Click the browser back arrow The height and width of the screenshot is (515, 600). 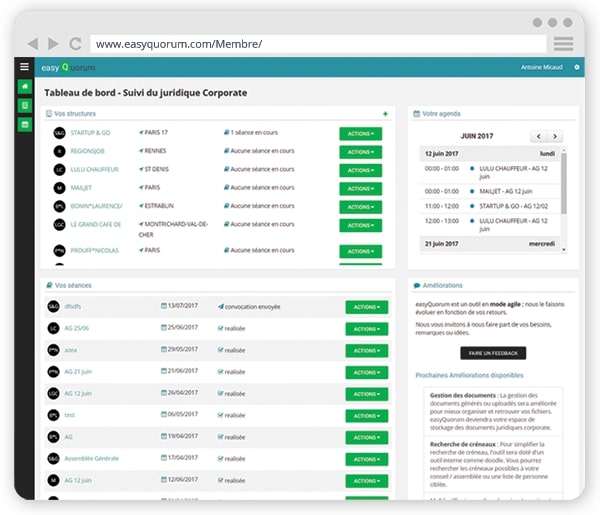click(33, 44)
